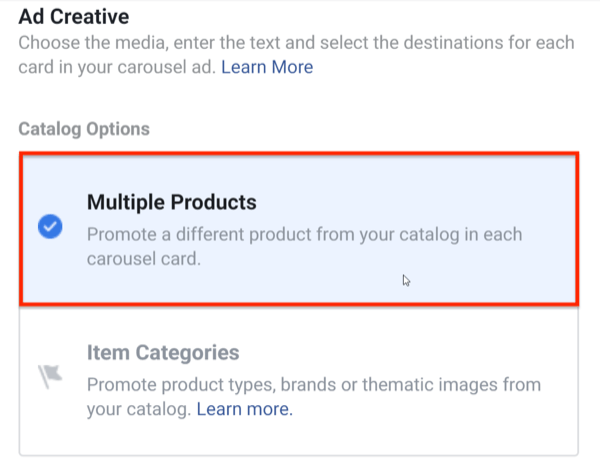600x459 pixels.
Task: Click the Multiple Products title text
Action: [x=171, y=203]
